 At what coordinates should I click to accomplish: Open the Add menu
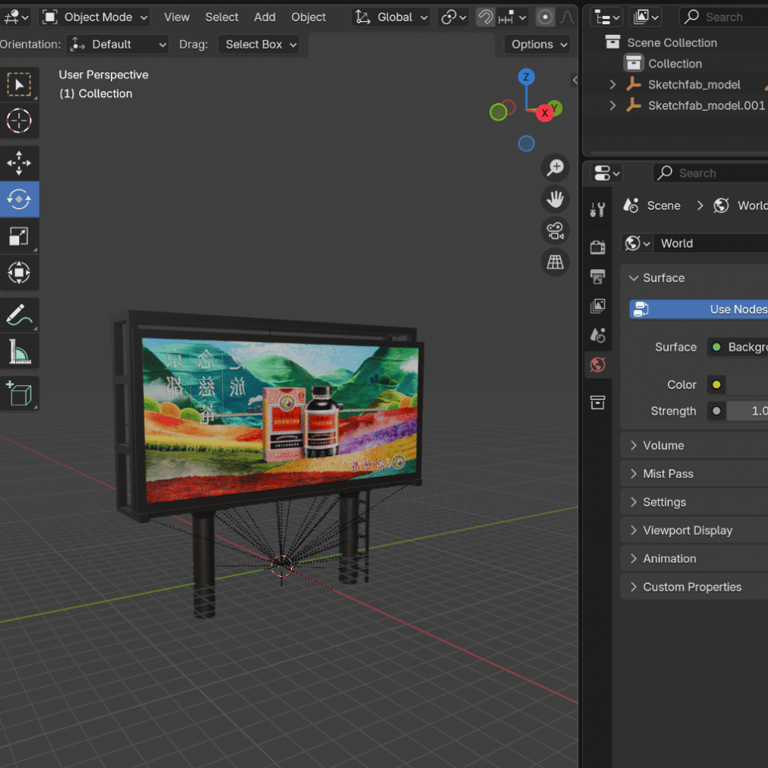click(264, 17)
